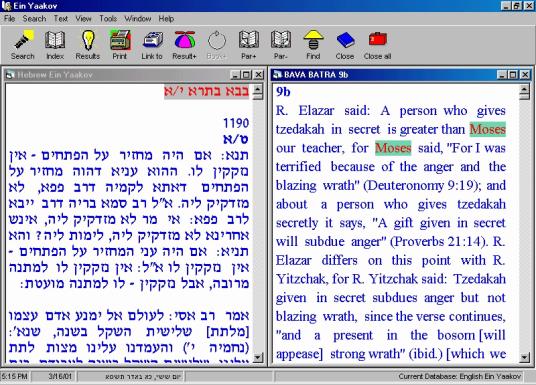
Task: Maximize the Hebrew Ein Yaakov window
Action: (x=246, y=75)
